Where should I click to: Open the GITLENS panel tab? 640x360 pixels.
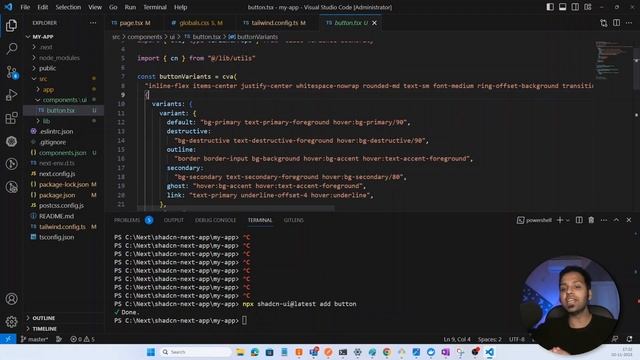pyautogui.click(x=294, y=220)
